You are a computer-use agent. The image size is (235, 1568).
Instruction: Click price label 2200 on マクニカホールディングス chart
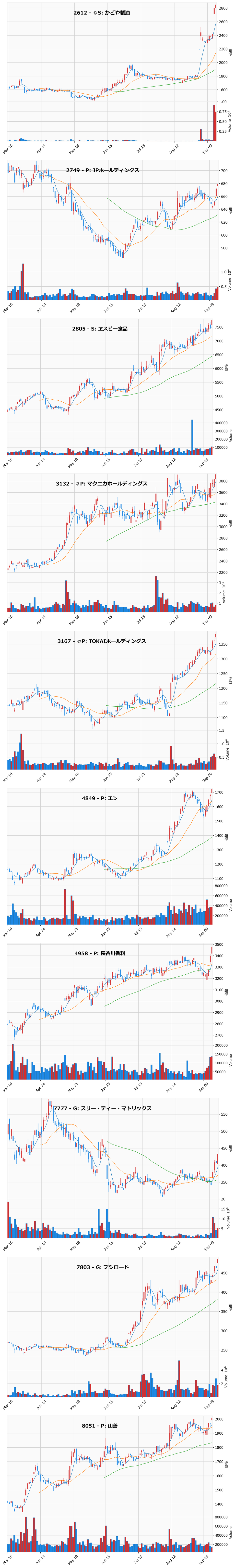click(x=223, y=572)
